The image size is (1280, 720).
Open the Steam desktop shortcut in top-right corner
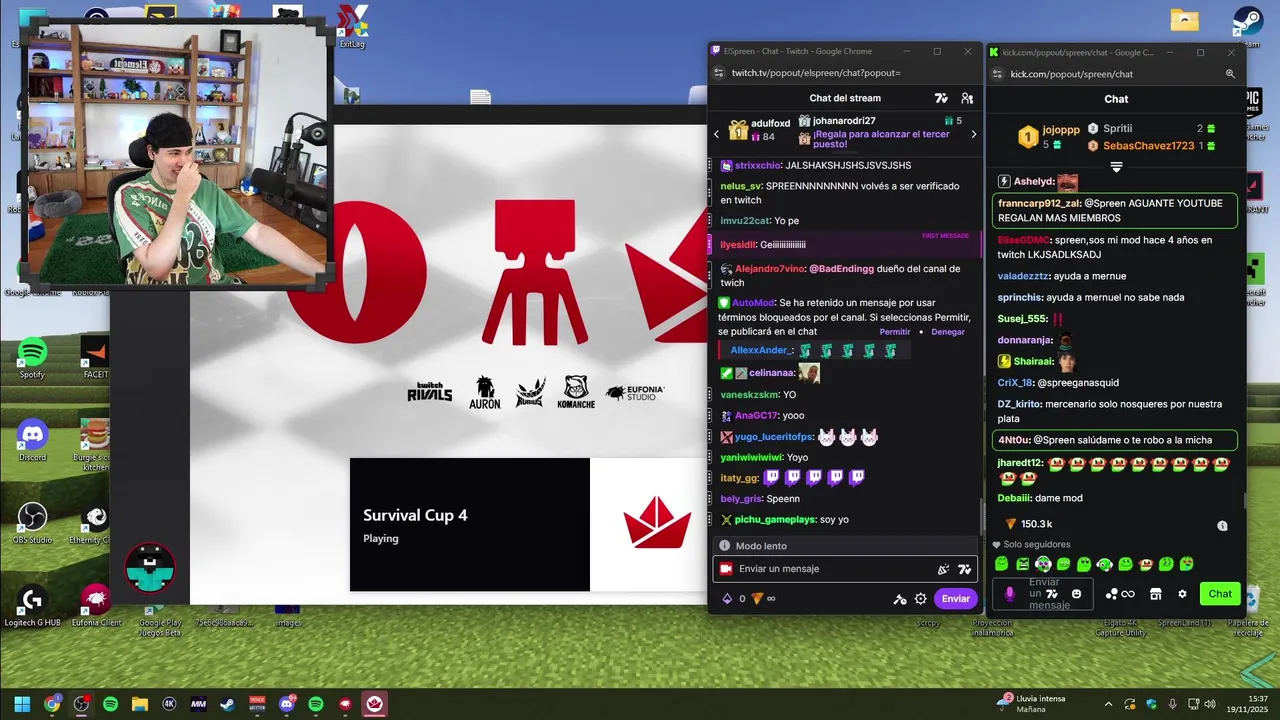[x=1247, y=25]
